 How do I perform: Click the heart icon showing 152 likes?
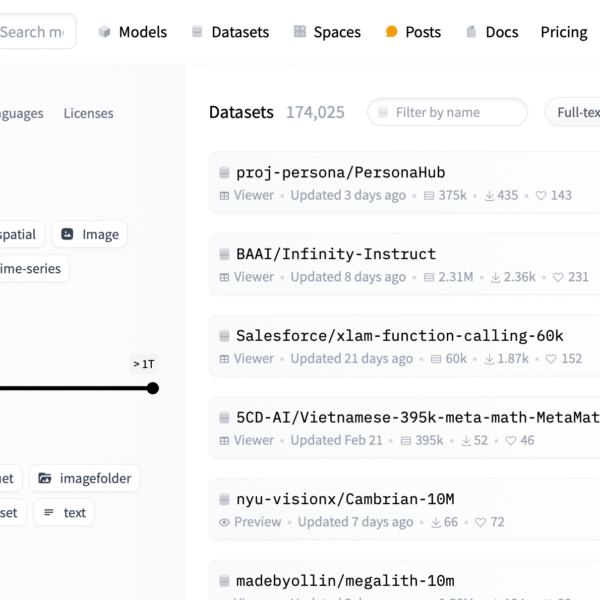click(551, 359)
